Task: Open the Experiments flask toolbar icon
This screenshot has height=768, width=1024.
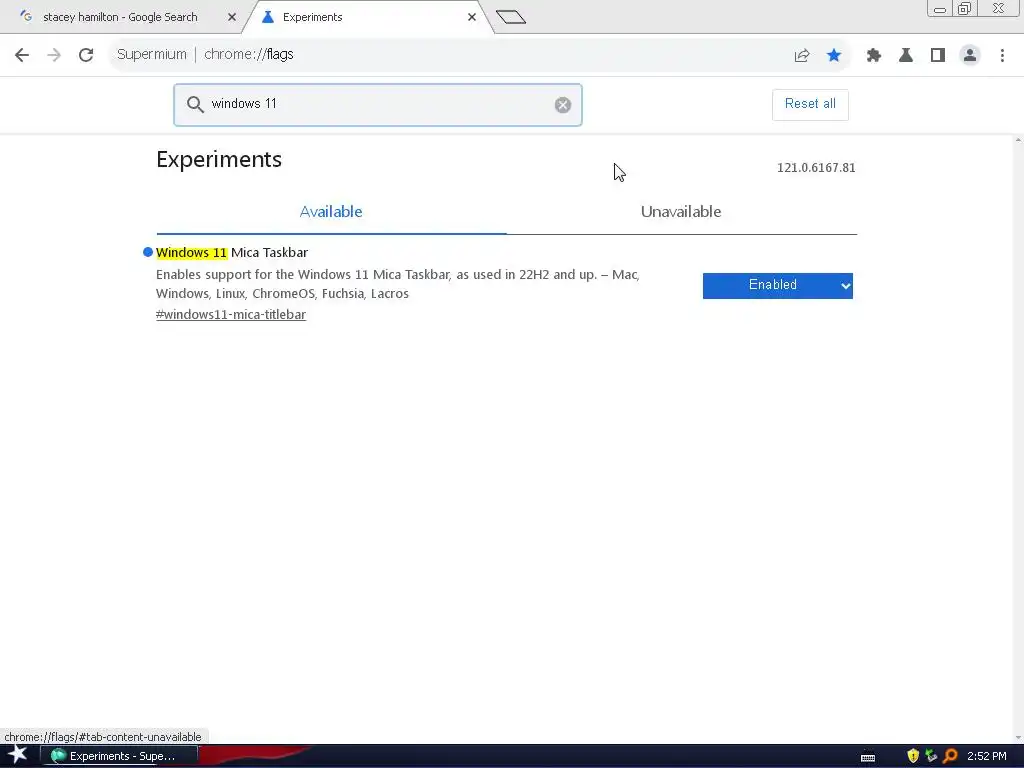Action: click(x=906, y=56)
